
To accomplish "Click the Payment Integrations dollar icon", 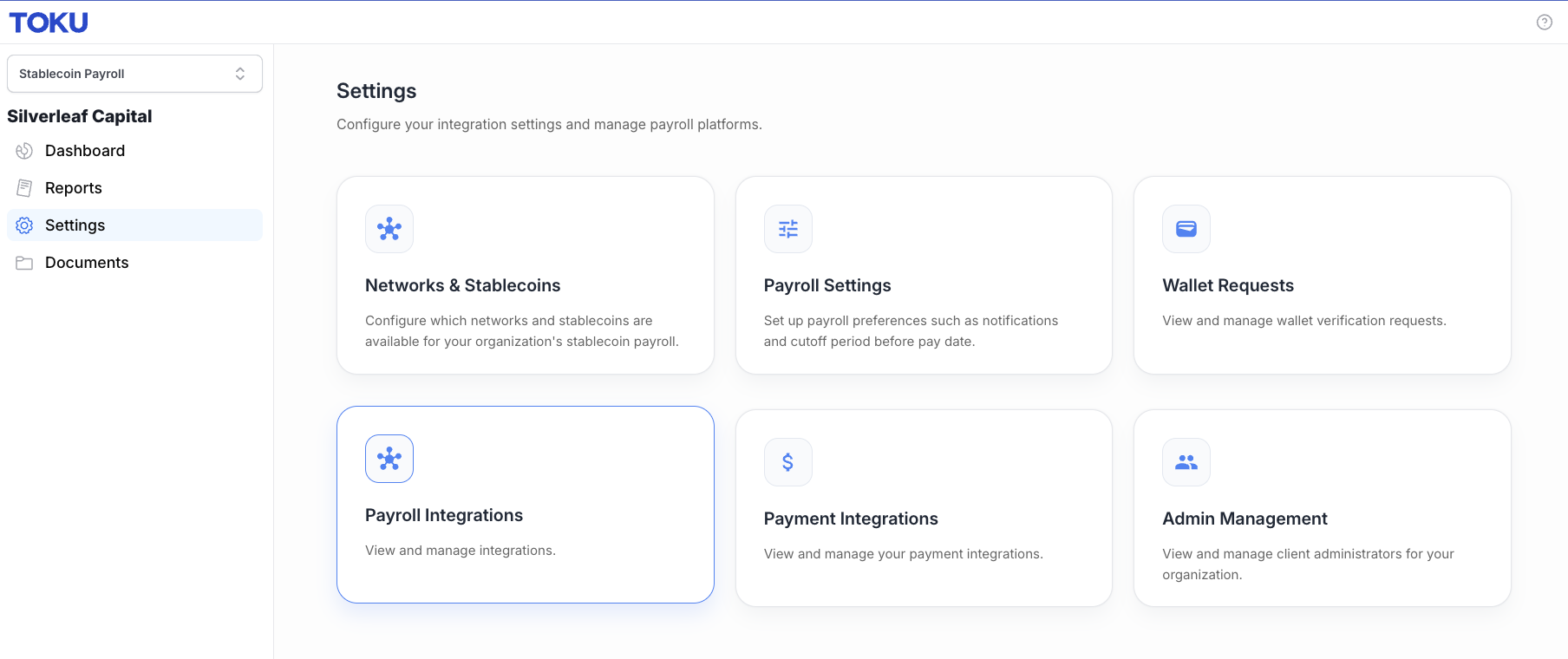I will 788,462.
